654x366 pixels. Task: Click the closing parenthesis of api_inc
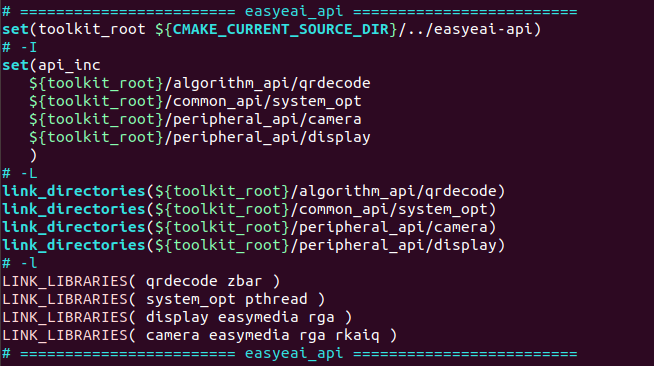33,155
